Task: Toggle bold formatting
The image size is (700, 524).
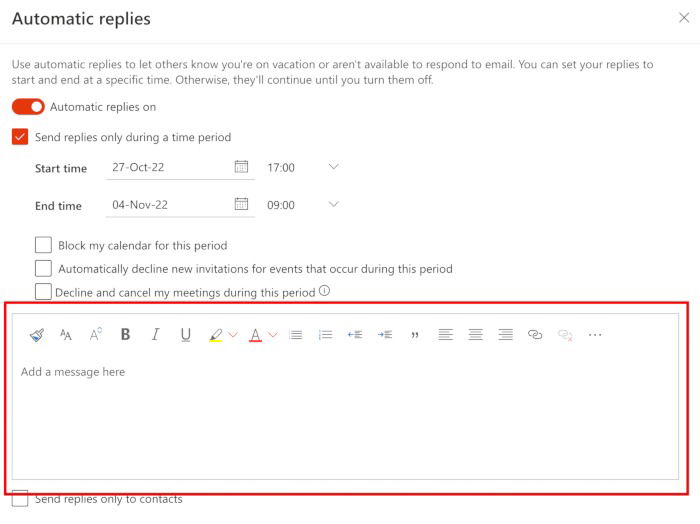Action: 126,335
